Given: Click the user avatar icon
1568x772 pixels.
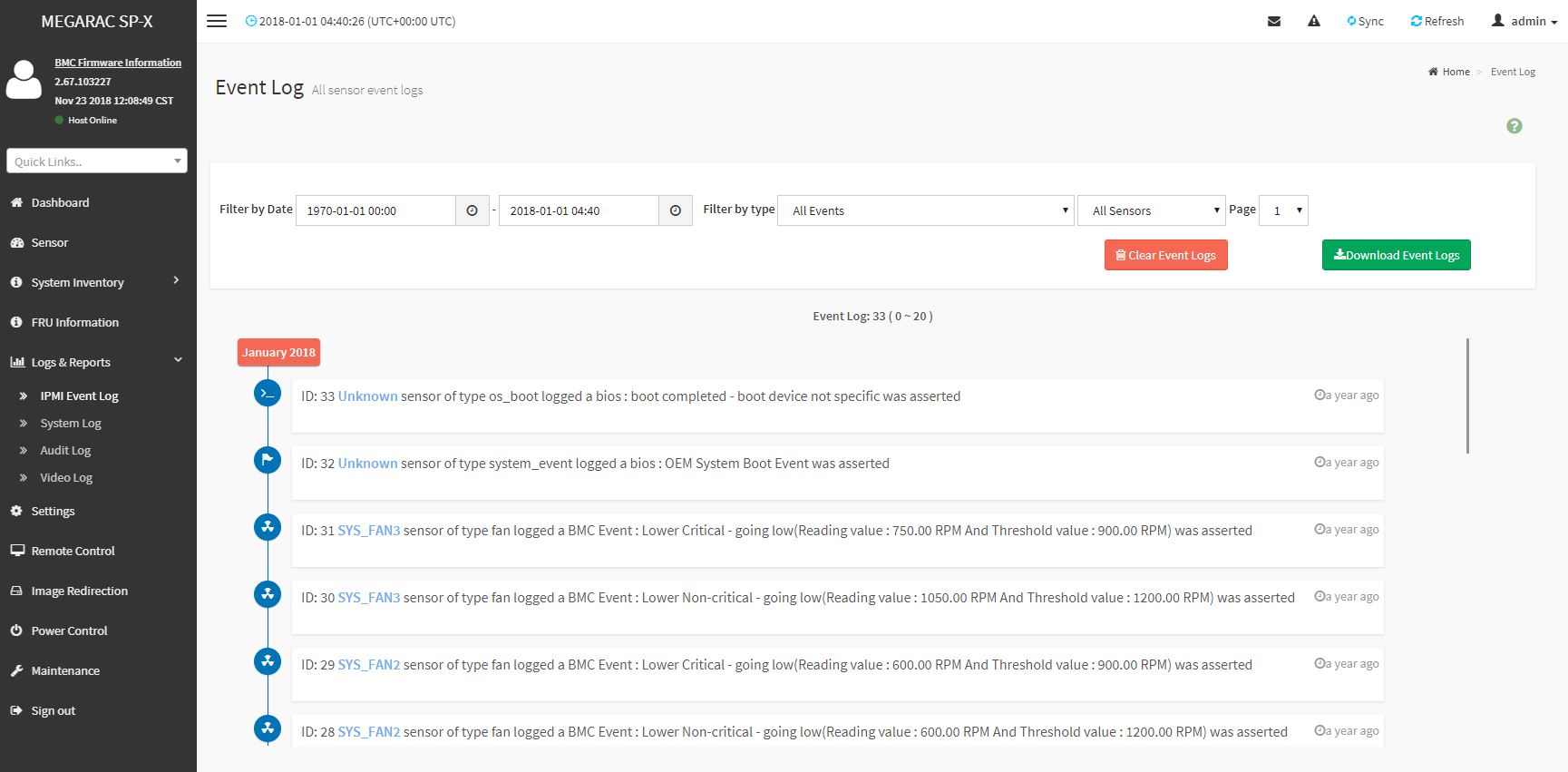Looking at the screenshot, I should pyautogui.click(x=24, y=80).
